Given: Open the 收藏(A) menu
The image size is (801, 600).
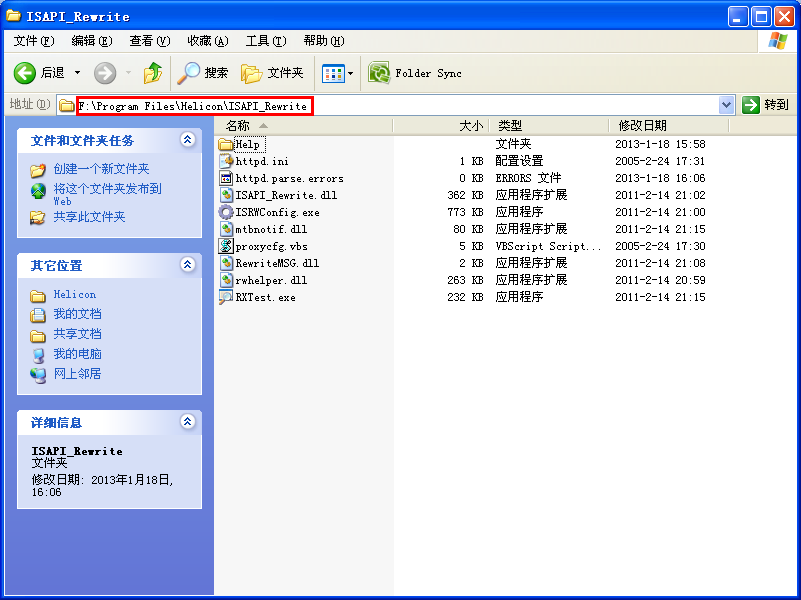Looking at the screenshot, I should (207, 41).
